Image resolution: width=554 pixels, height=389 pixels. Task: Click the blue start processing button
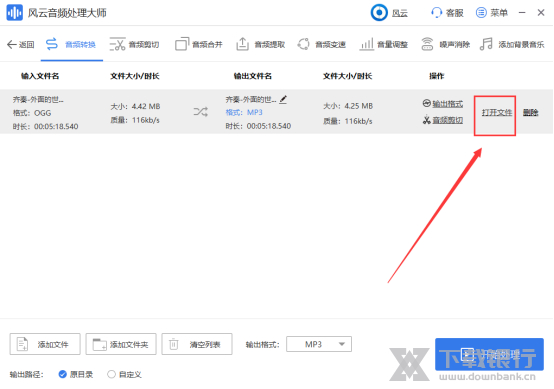[x=489, y=354]
